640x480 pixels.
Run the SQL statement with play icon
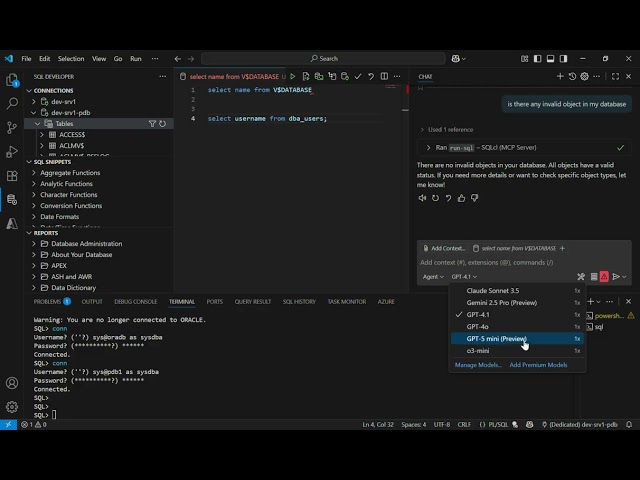(293, 76)
